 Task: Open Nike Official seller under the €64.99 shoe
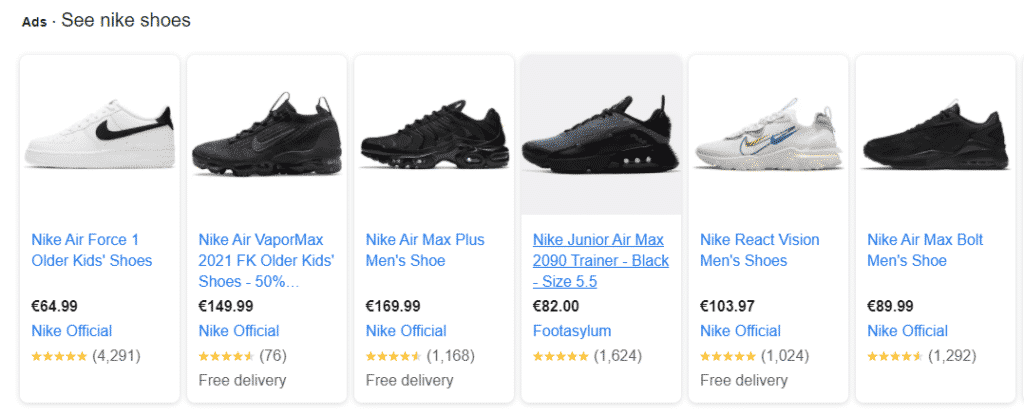(x=72, y=331)
